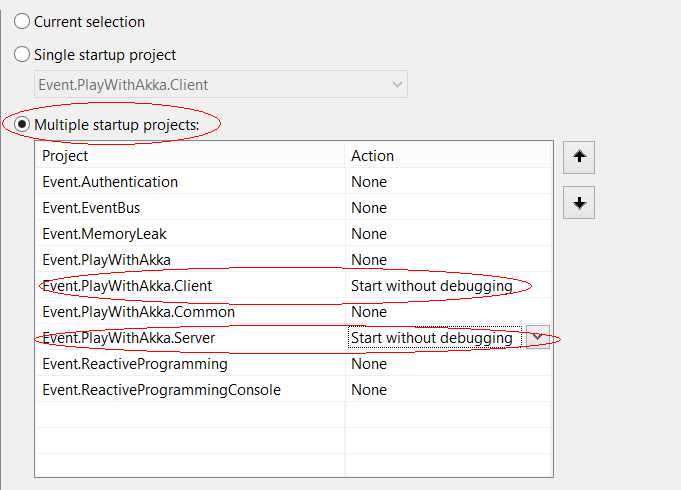Select Multiple startup projects radio button

(22, 125)
